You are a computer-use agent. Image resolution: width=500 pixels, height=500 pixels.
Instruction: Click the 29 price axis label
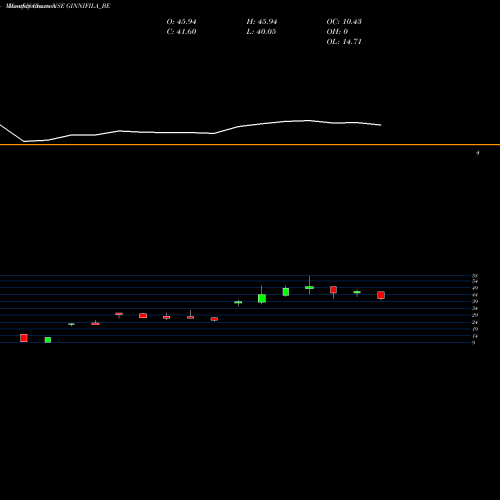[x=475, y=315]
